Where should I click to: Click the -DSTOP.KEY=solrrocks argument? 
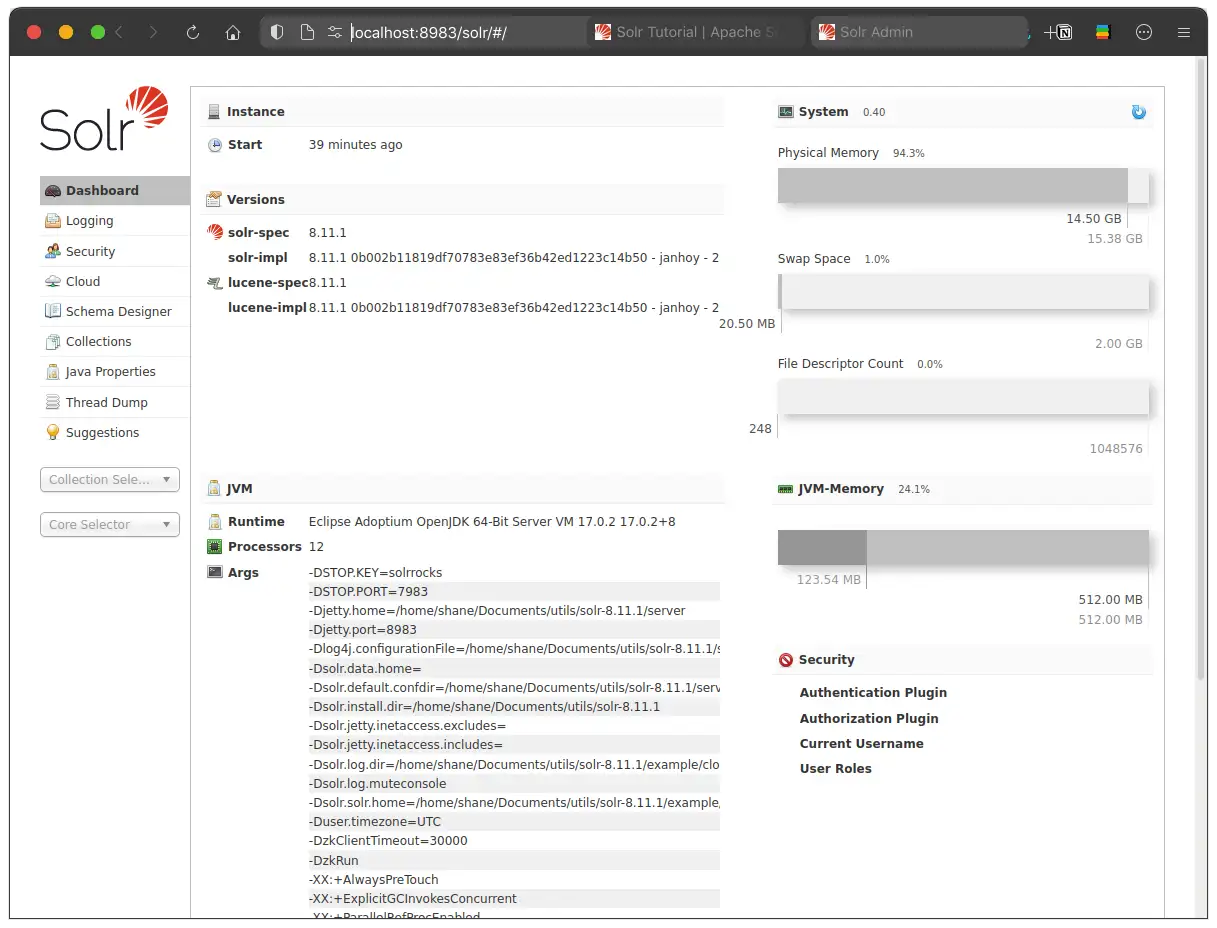[x=376, y=573]
